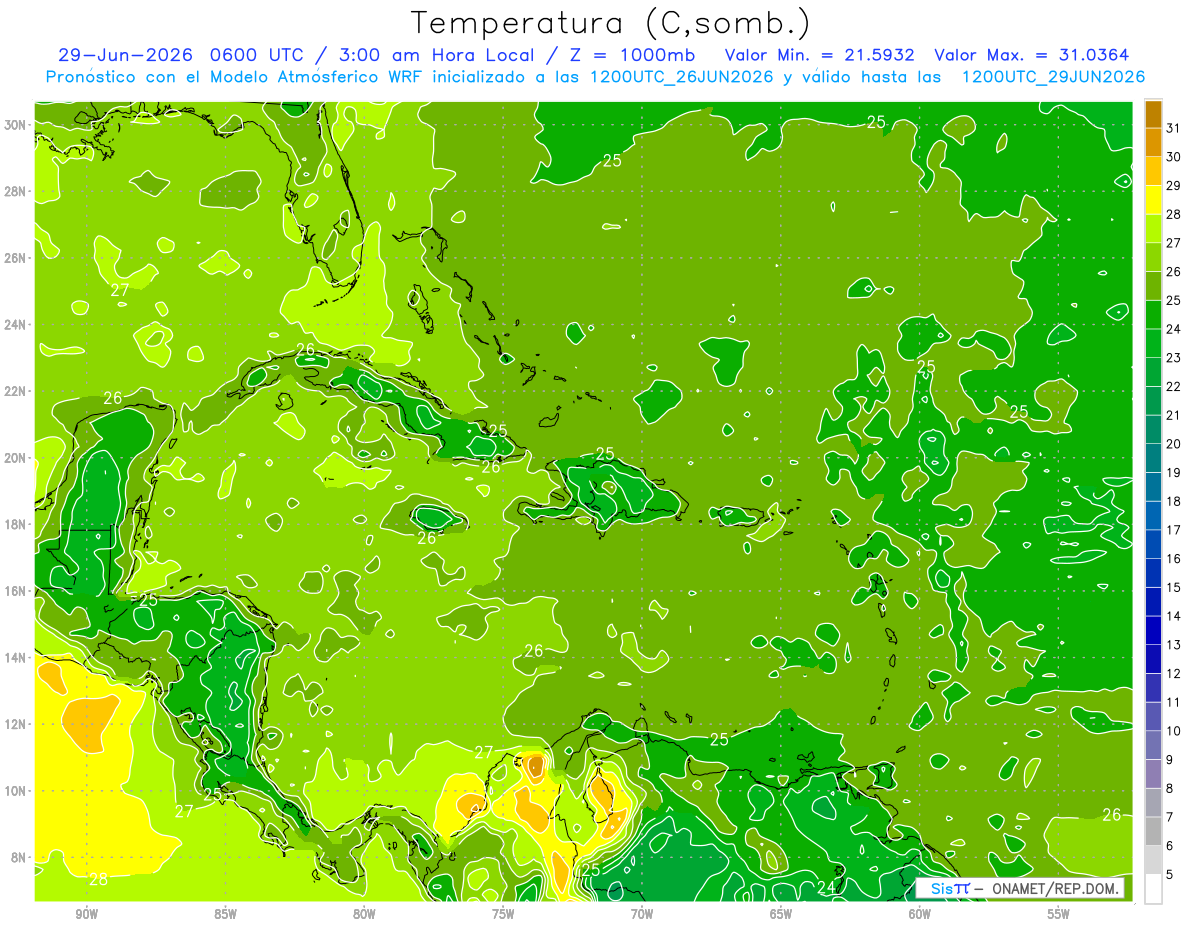This screenshot has width=1200, height=927.
Task: Click the '28' contour label on the map
Action: point(98,880)
